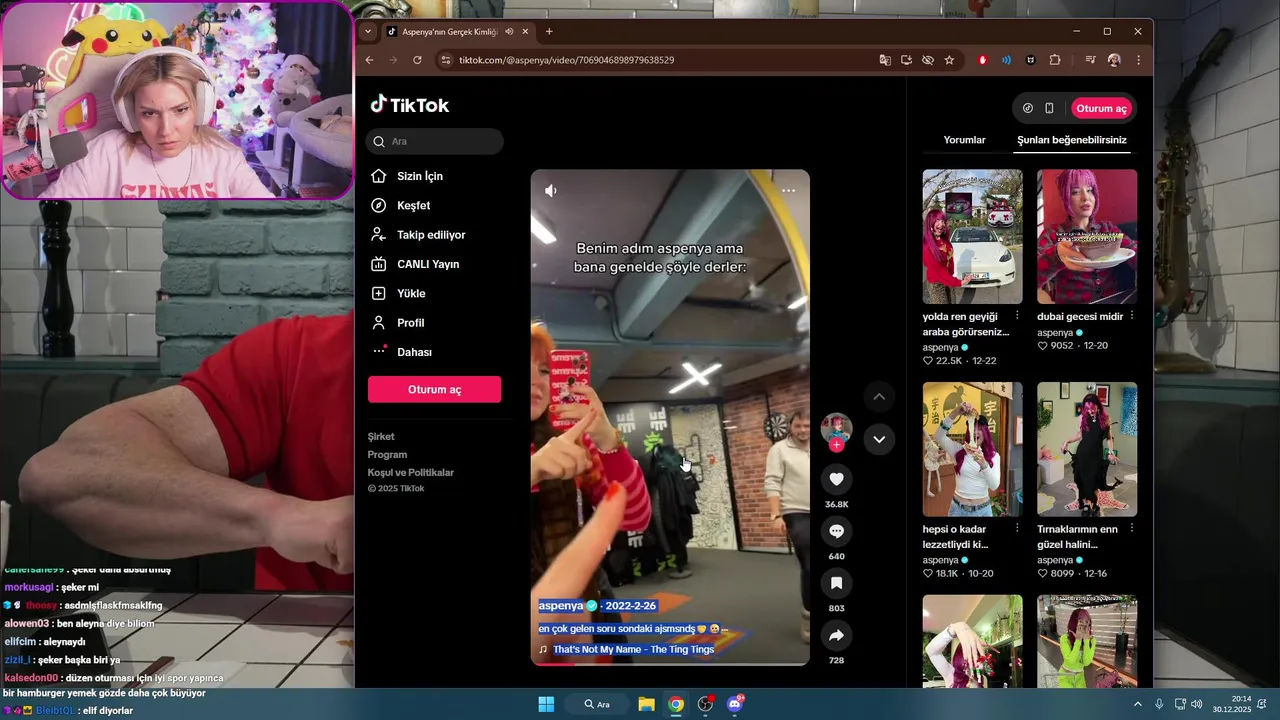
Task: Go to Takip ediliyor
Action: 417,235
